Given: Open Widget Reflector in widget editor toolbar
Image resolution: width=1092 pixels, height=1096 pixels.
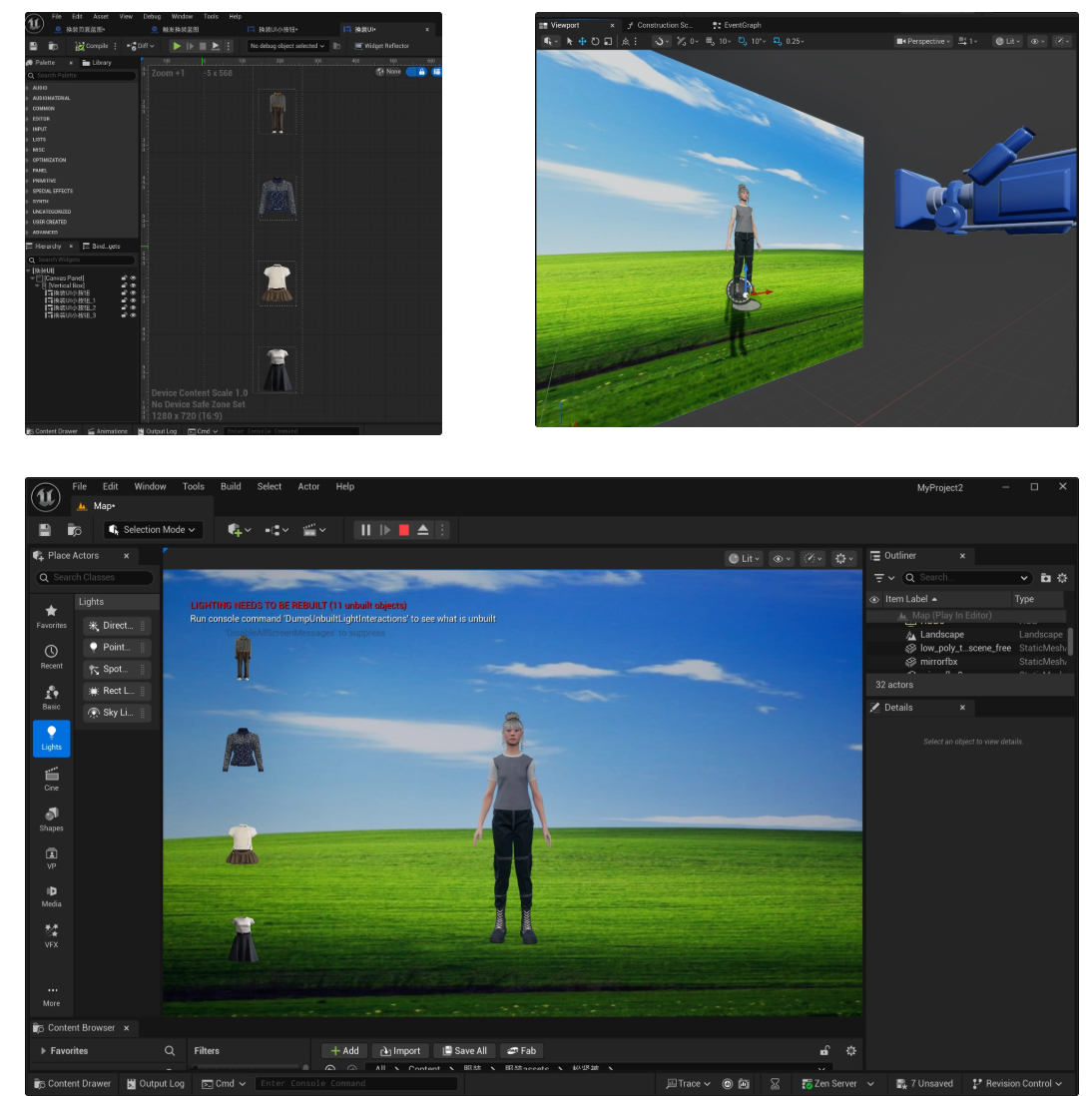Looking at the screenshot, I should [x=381, y=46].
